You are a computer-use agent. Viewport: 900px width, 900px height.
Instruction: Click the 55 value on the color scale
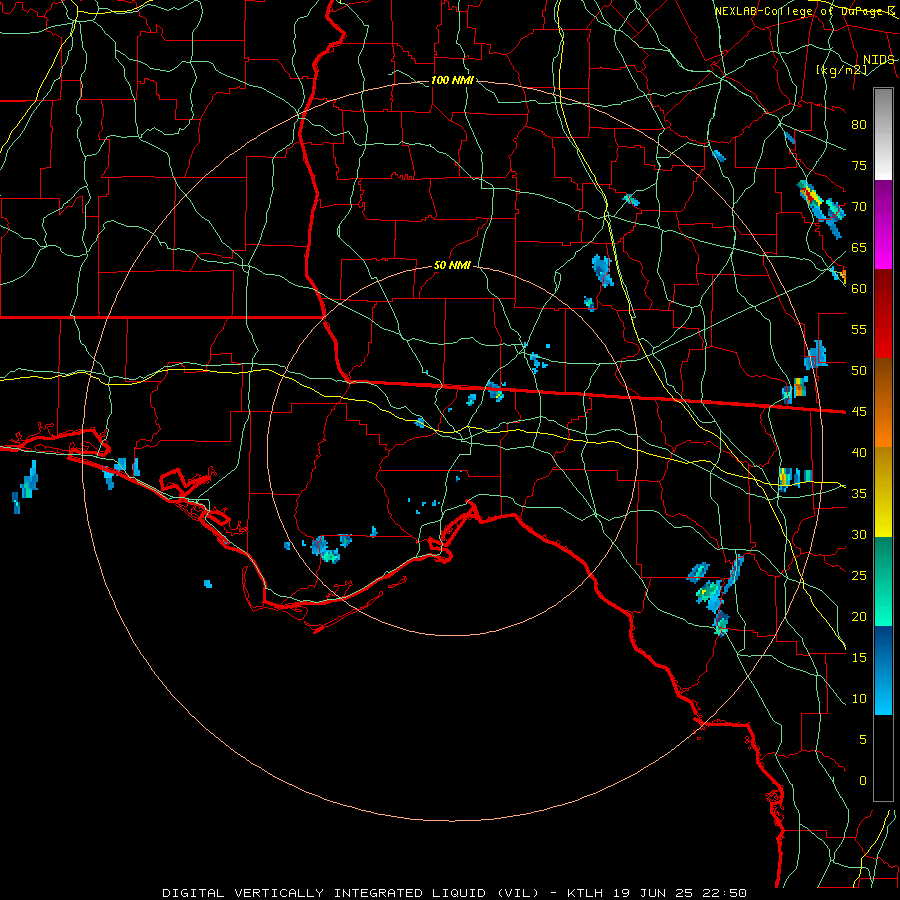859,329
